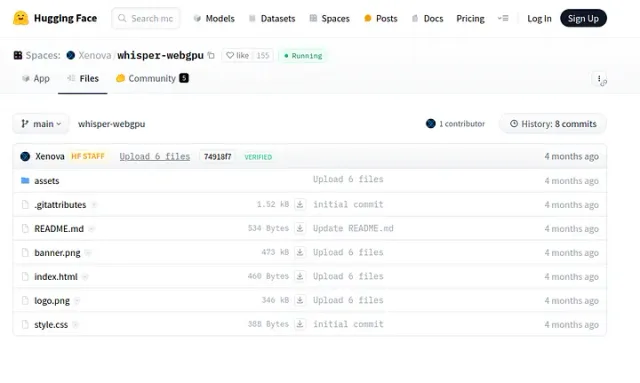The image size is (640, 383).
Task: Click initial commit message for style.css
Action: 348,324
